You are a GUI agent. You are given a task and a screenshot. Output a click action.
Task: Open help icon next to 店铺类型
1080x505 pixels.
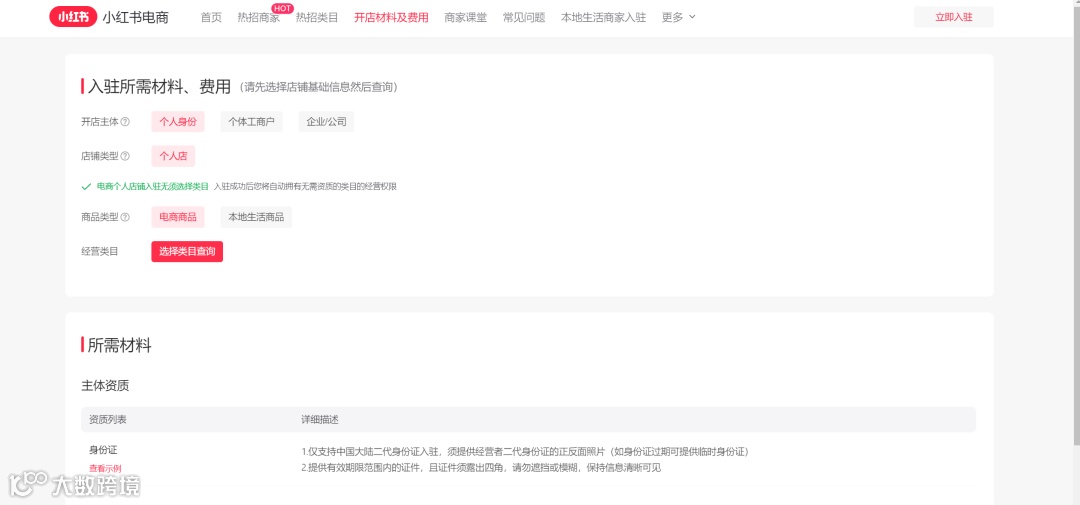click(x=125, y=156)
